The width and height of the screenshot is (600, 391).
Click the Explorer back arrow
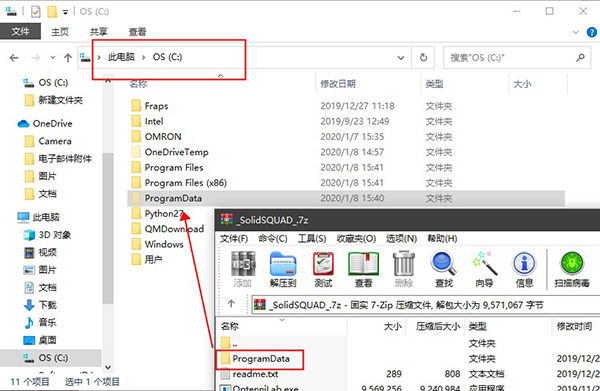click(x=14, y=58)
